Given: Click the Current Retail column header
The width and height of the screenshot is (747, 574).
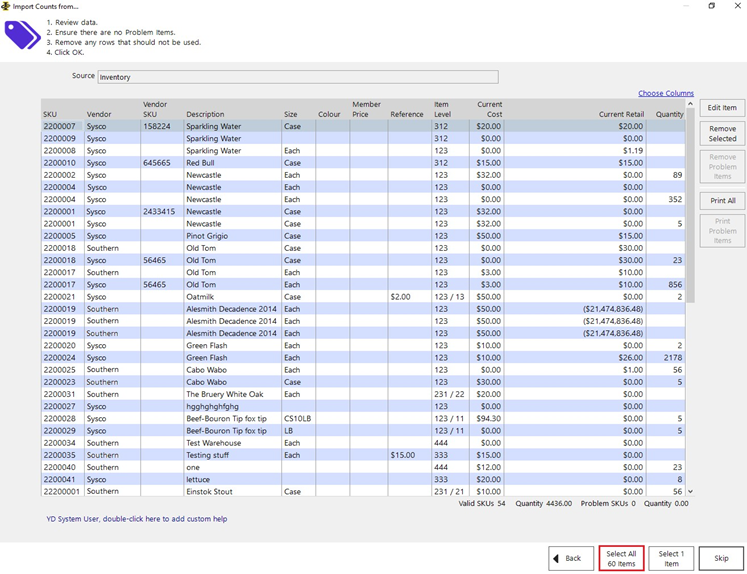Looking at the screenshot, I should tap(620, 115).
